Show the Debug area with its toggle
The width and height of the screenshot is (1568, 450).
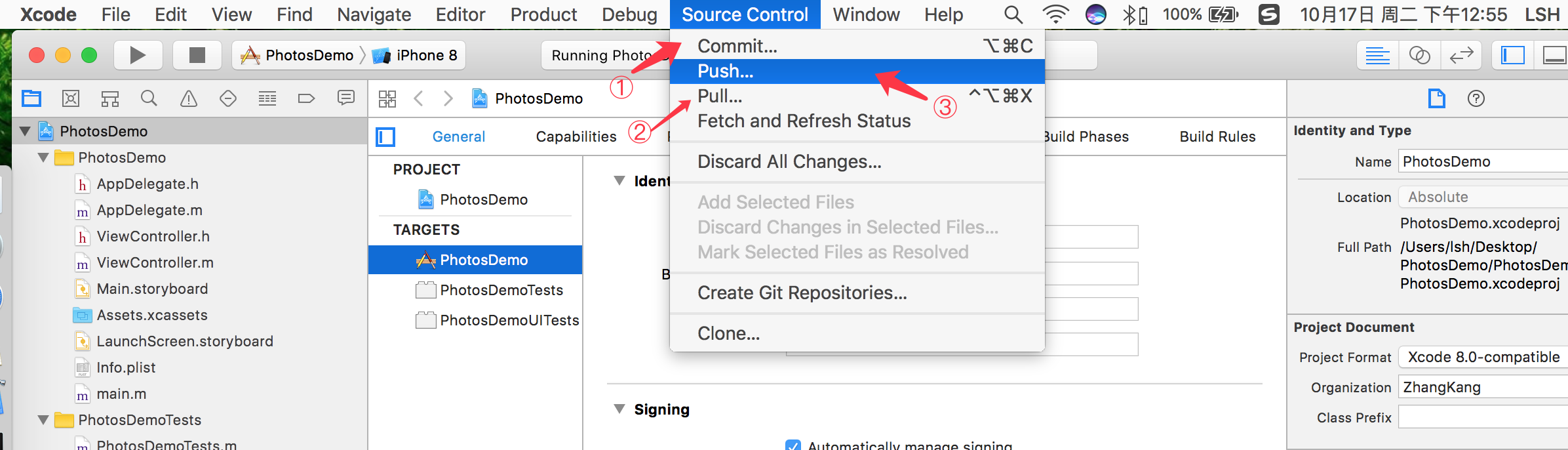[1551, 55]
